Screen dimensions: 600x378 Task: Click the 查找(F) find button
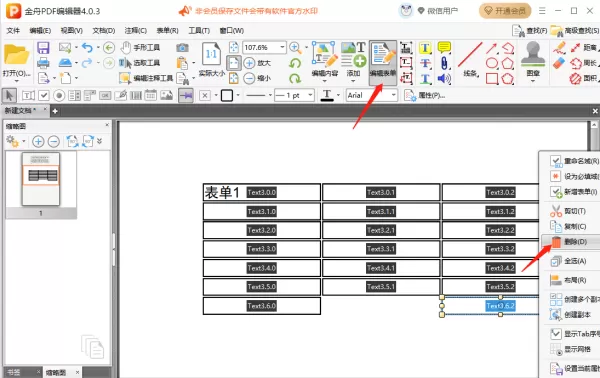click(530, 31)
